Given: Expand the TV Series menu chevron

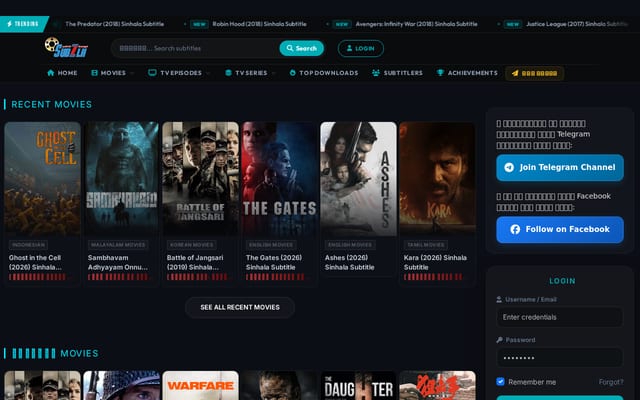Looking at the screenshot, I should (x=273, y=73).
